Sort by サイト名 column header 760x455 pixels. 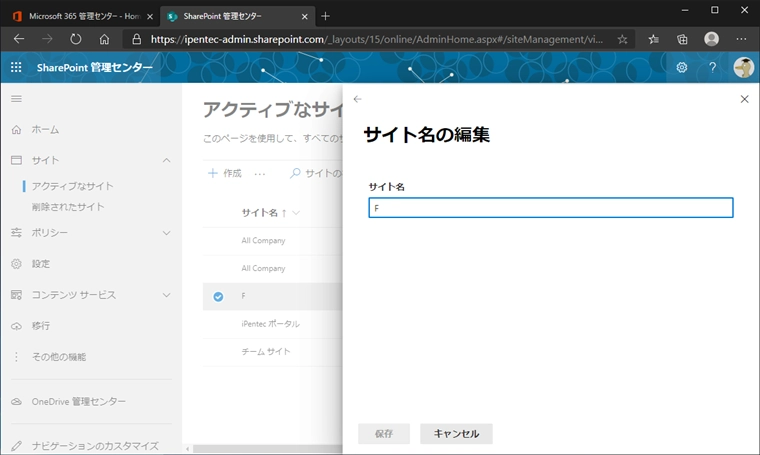(x=260, y=213)
